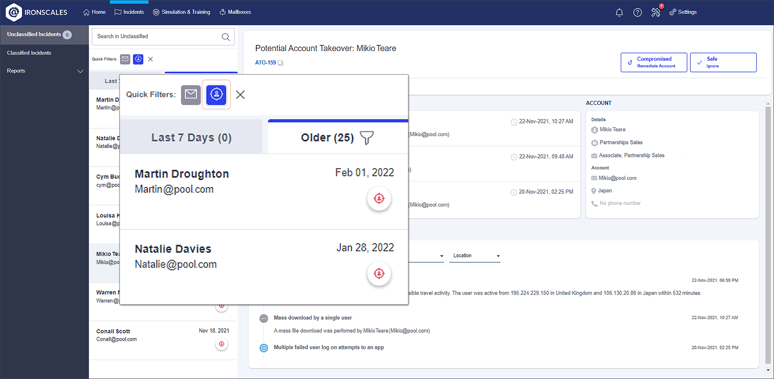Viewport: 774px width, 379px height.
Task: Open Simulation & Training
Action: (181, 12)
